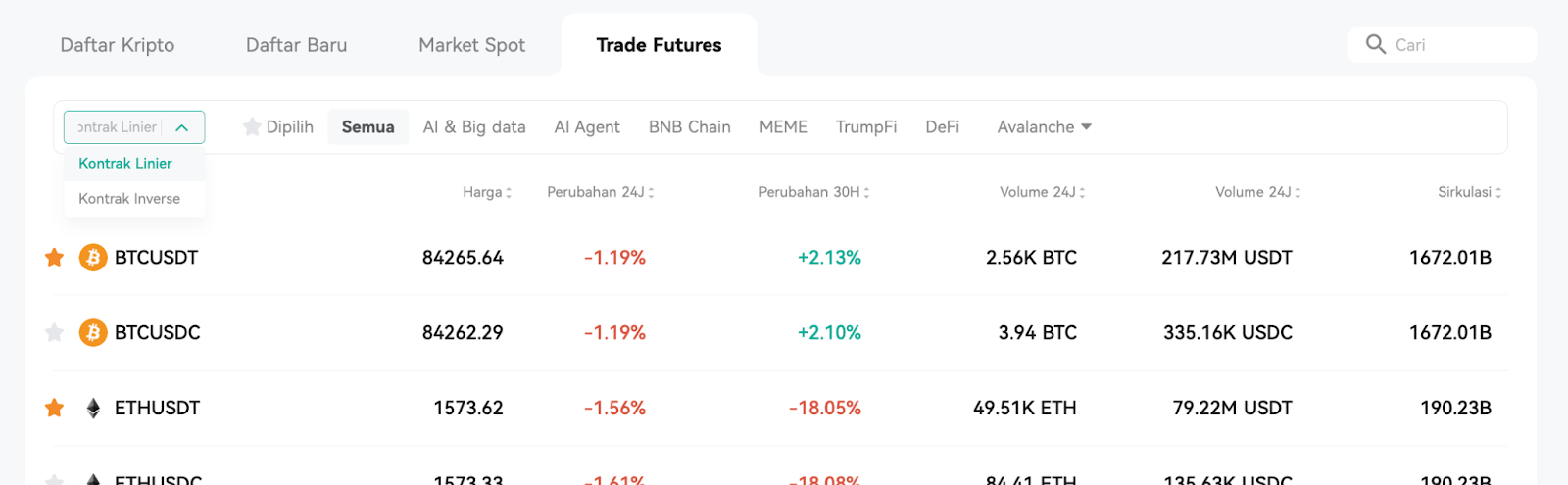This screenshot has width=1568, height=485.
Task: Open the Daftar Baru tab
Action: [x=296, y=45]
